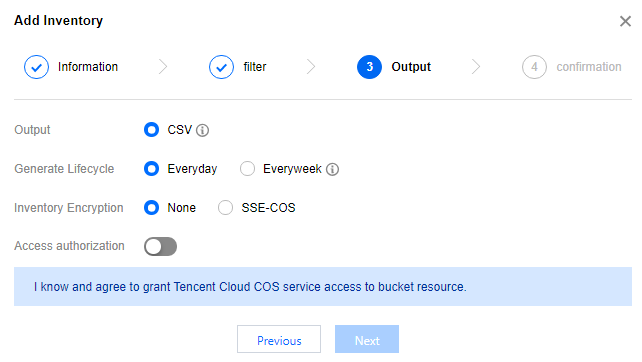Click the info icon beside Everyweek
Viewport: 642px width, 362px height.
tap(332, 169)
